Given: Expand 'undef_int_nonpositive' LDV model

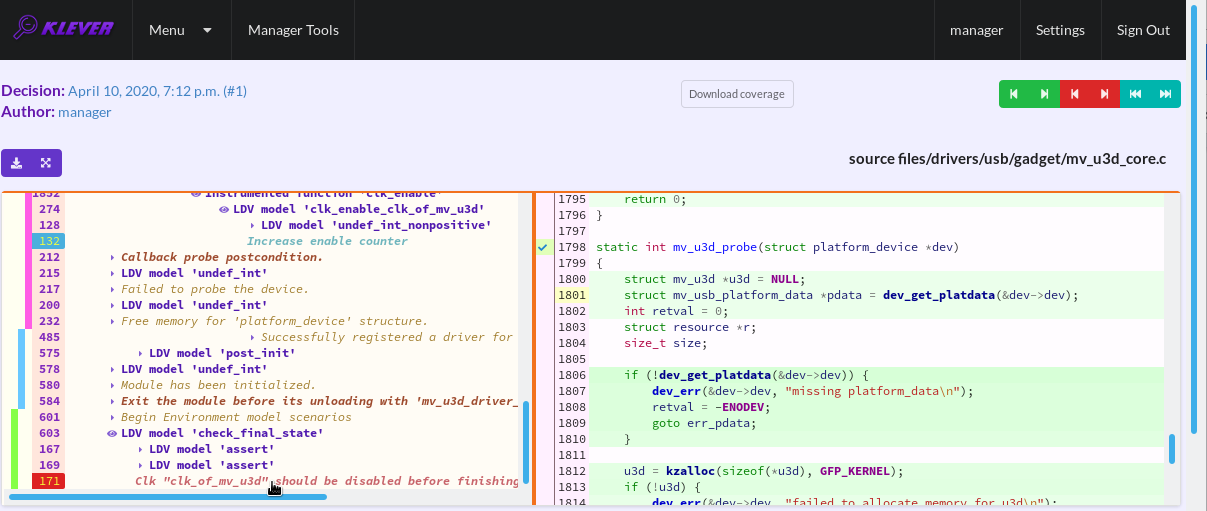Looking at the screenshot, I should click(x=252, y=225).
